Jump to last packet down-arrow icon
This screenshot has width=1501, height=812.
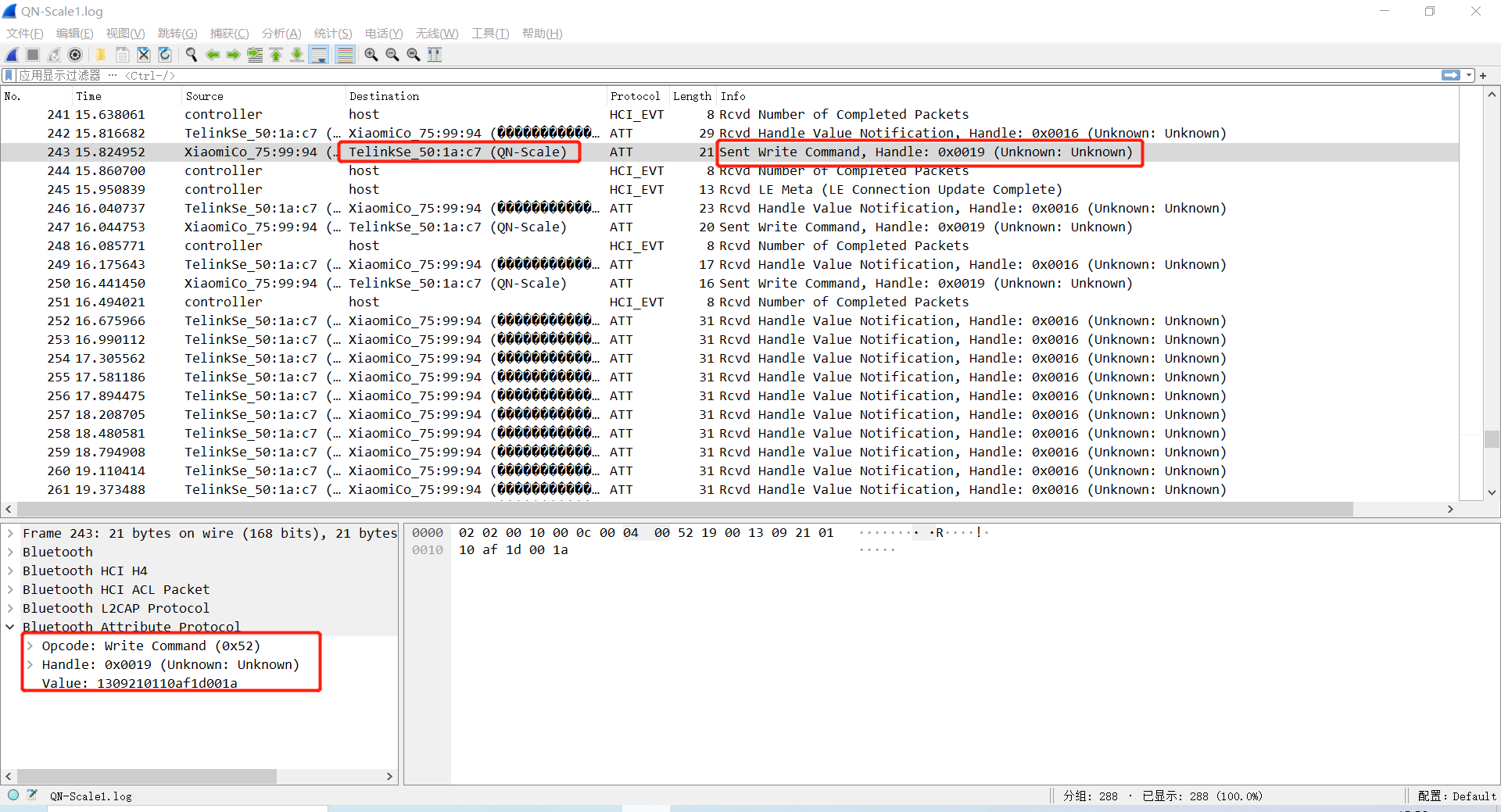[297, 55]
